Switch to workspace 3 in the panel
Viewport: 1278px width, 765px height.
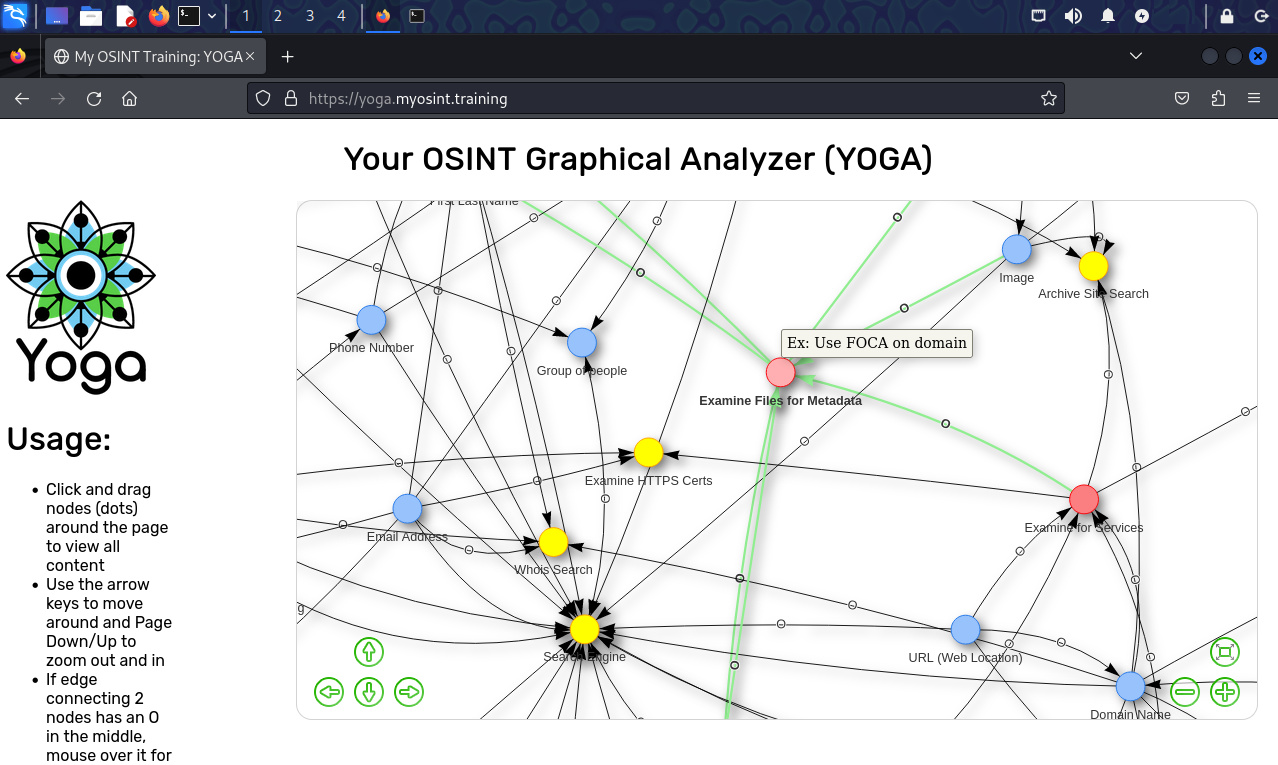[x=310, y=16]
